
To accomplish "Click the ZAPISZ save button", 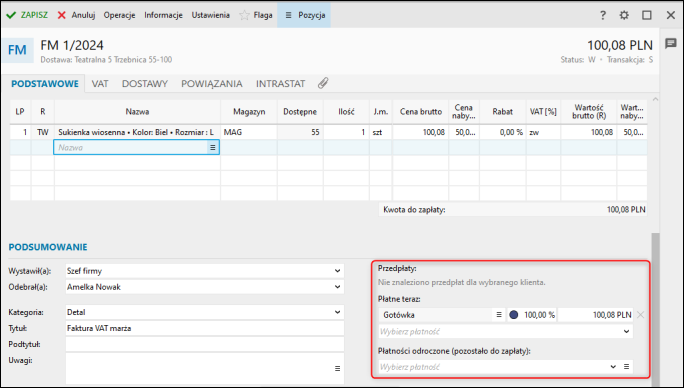I will coord(27,15).
